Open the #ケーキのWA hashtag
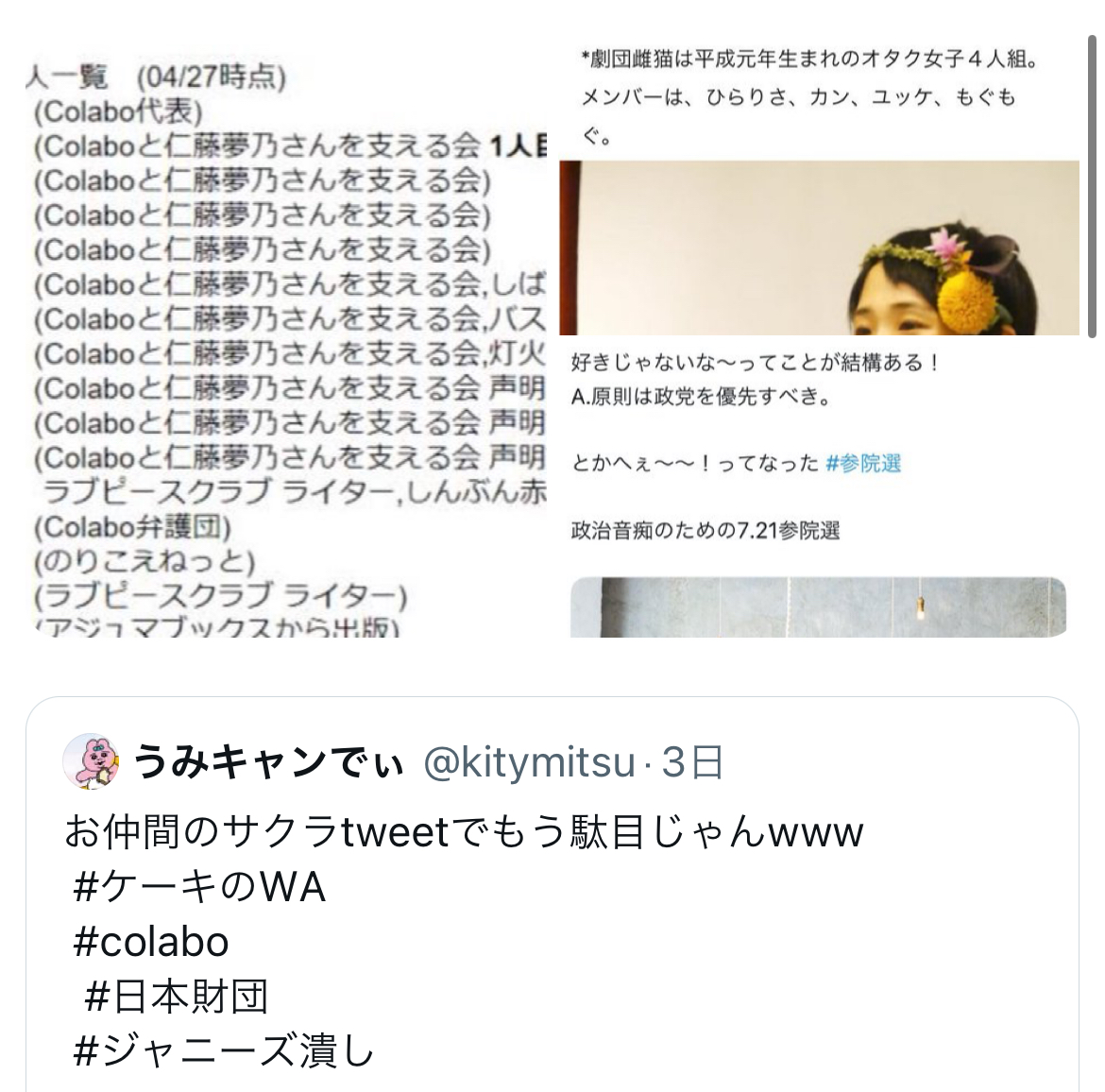1105x1092 pixels. tap(198, 887)
